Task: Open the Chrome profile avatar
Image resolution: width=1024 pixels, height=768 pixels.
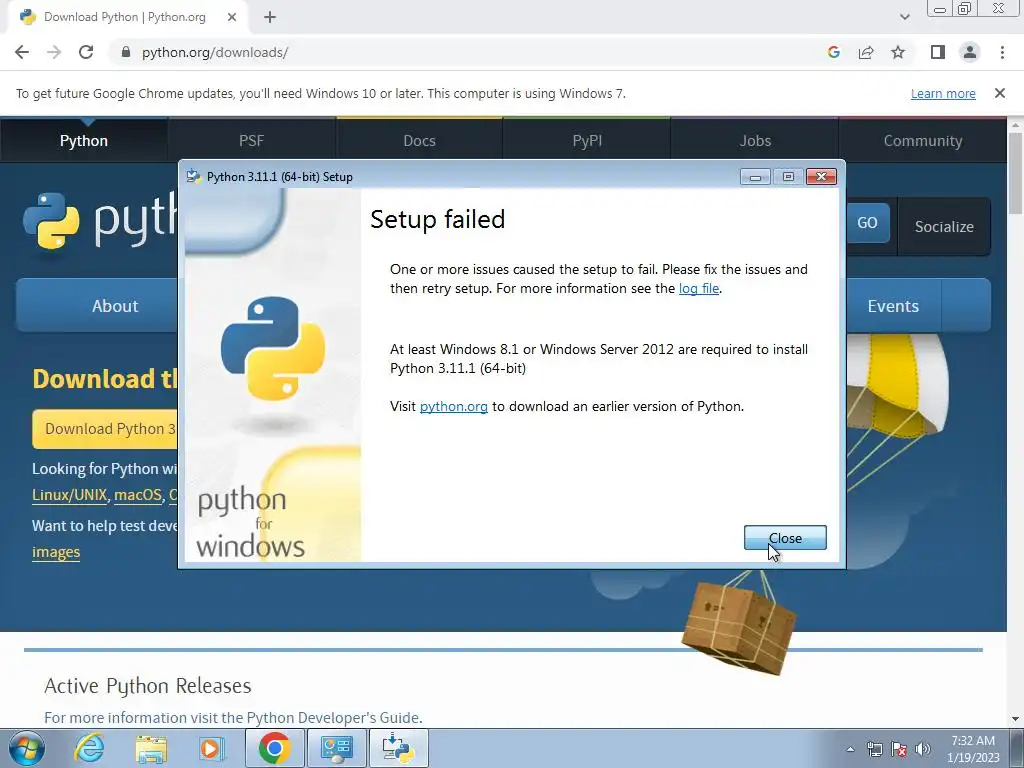Action: (x=970, y=52)
